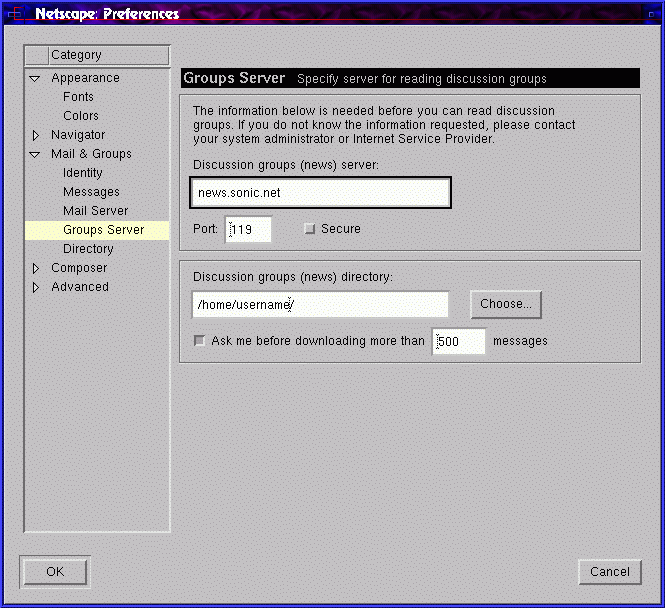
Task: Open the window menu icon in title bar
Action: [15, 14]
